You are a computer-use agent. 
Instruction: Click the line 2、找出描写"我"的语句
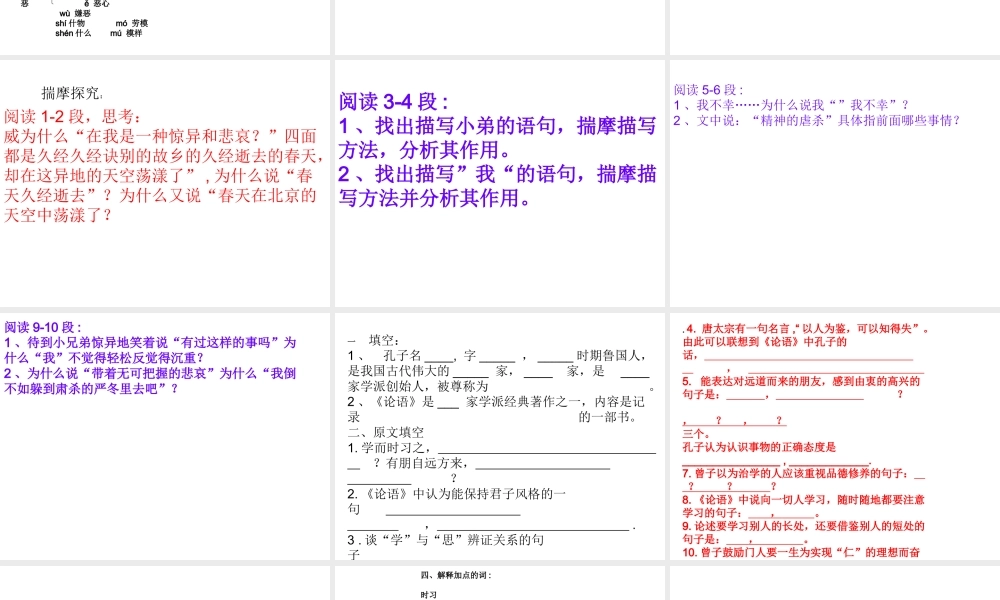point(497,174)
